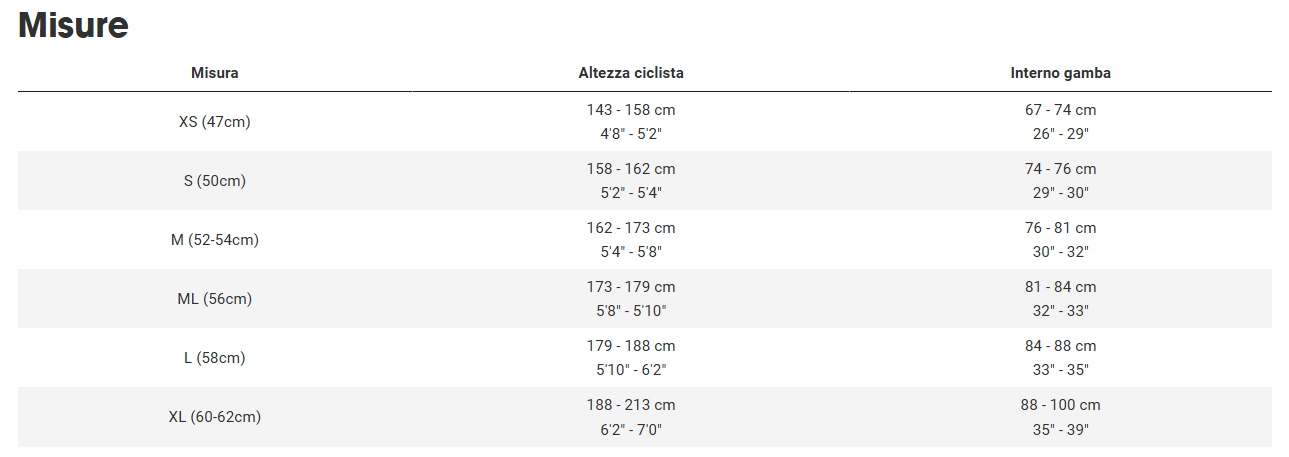Choose the M (52-54cm) size cell
This screenshot has width=1289, height=457.
(214, 240)
